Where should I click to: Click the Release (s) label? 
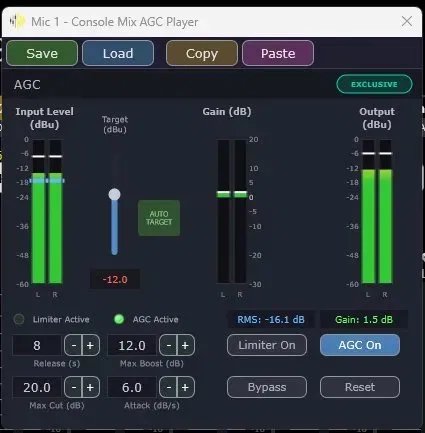[56, 363]
